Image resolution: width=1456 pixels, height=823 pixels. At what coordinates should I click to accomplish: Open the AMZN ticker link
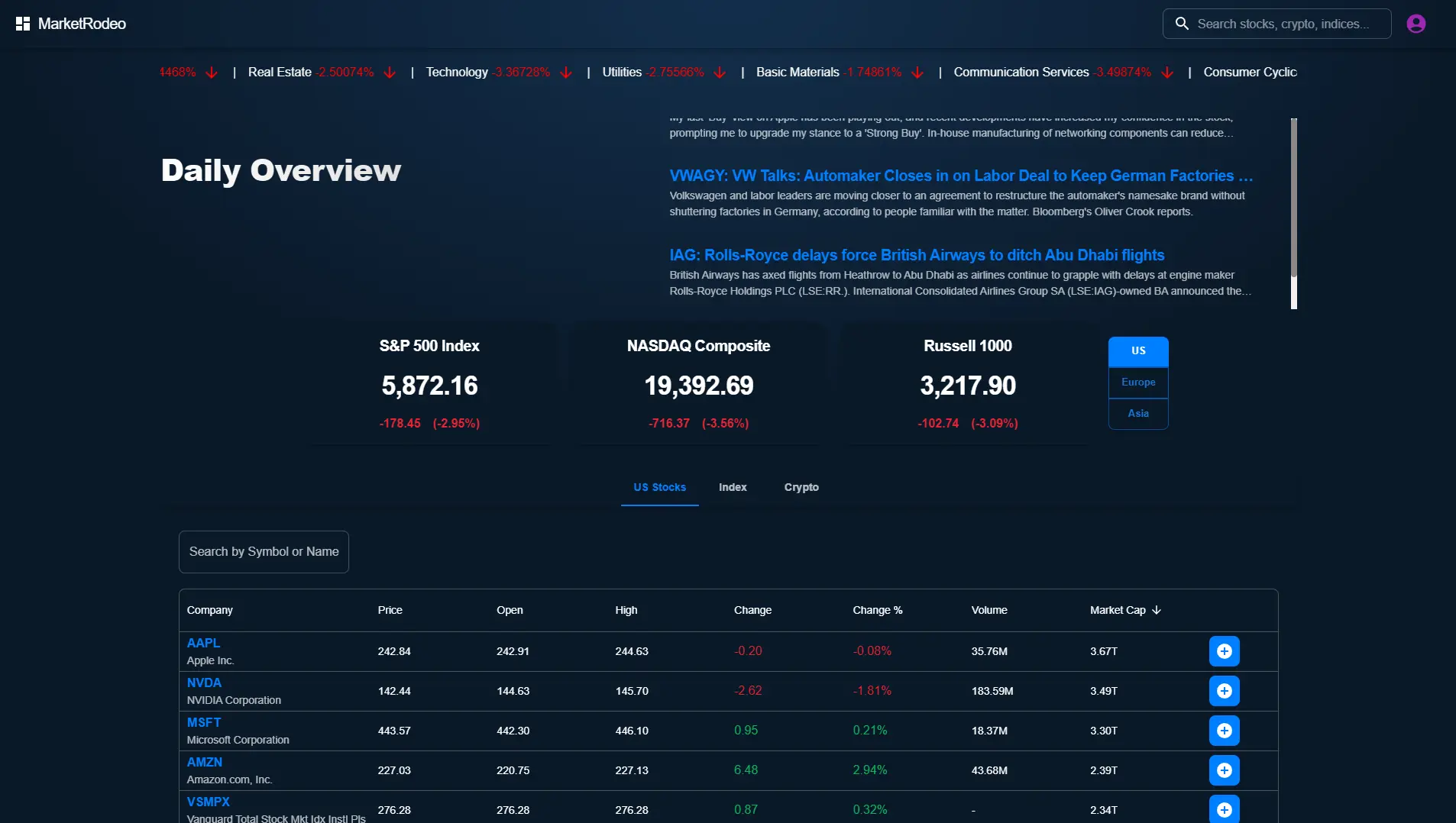point(205,762)
